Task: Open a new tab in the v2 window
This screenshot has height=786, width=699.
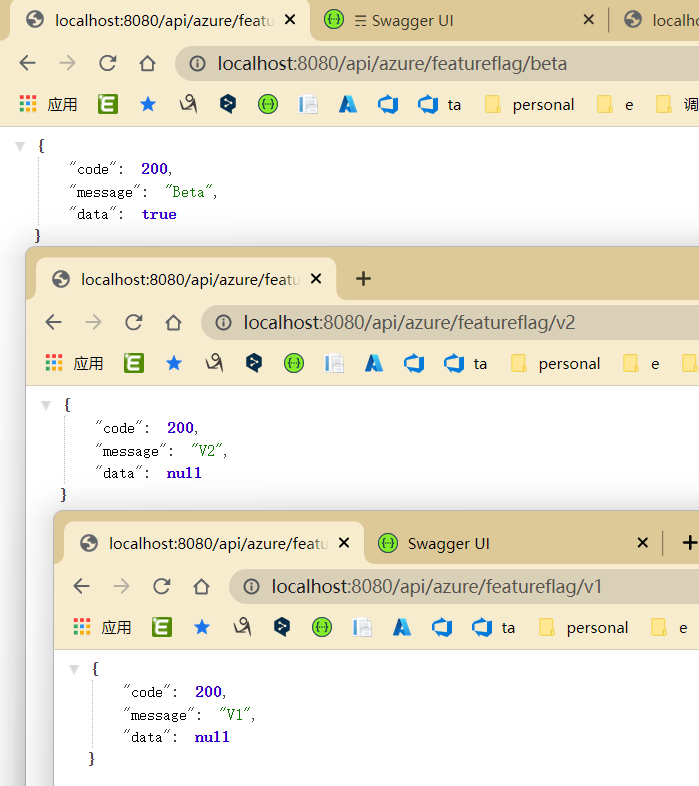Action: [363, 279]
